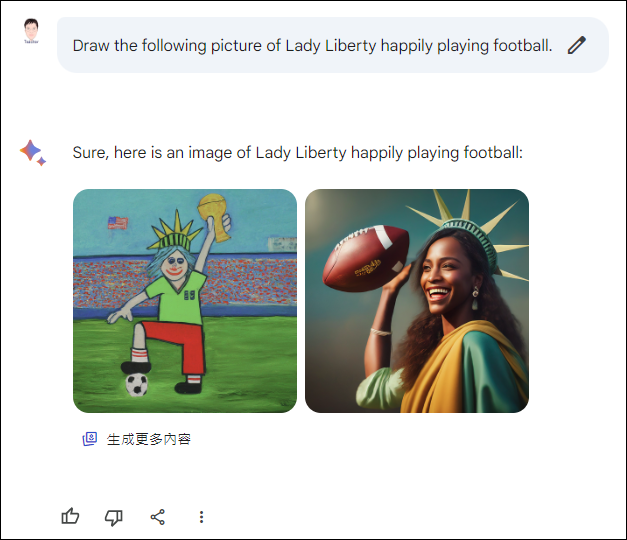This screenshot has height=540, width=627.
Task: Click the soccer ball in the left image
Action: pos(137,384)
